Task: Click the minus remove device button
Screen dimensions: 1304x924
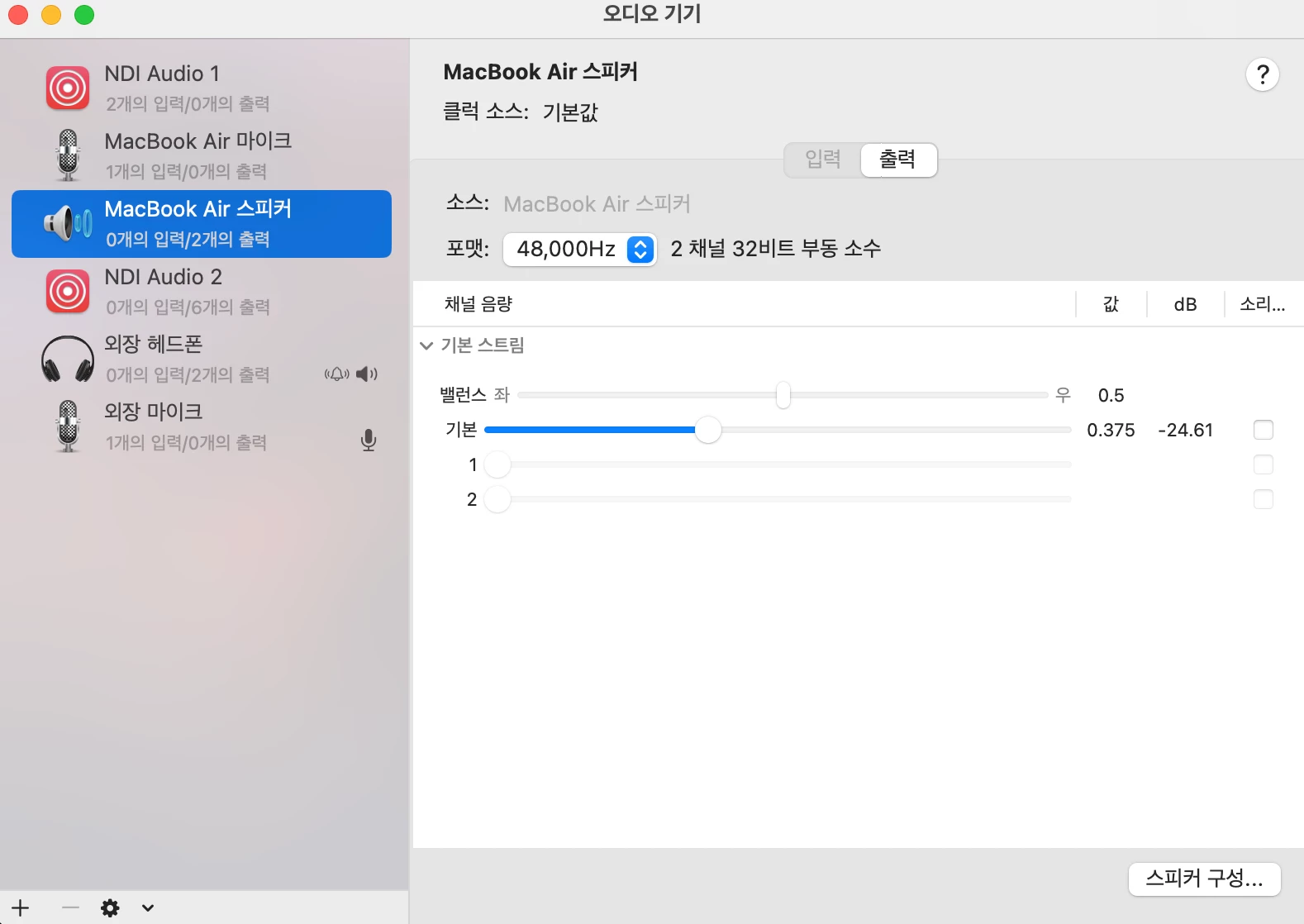Action: pos(70,907)
